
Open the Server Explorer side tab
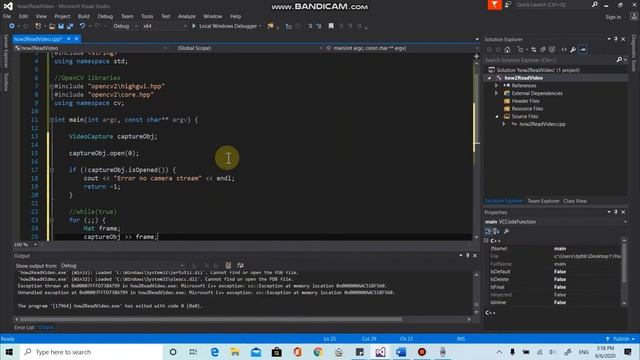click(x=6, y=51)
